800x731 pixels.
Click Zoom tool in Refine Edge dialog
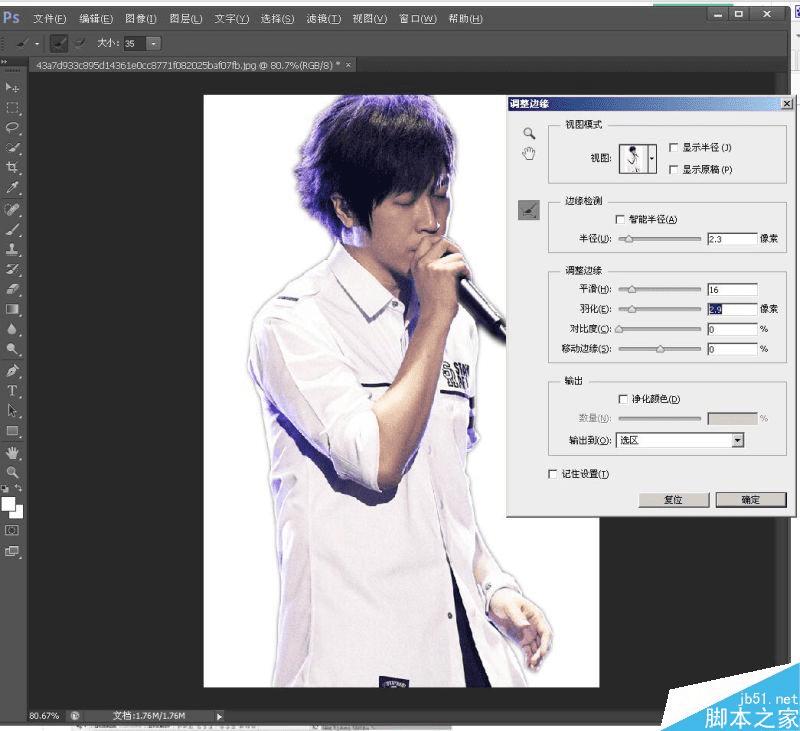529,134
